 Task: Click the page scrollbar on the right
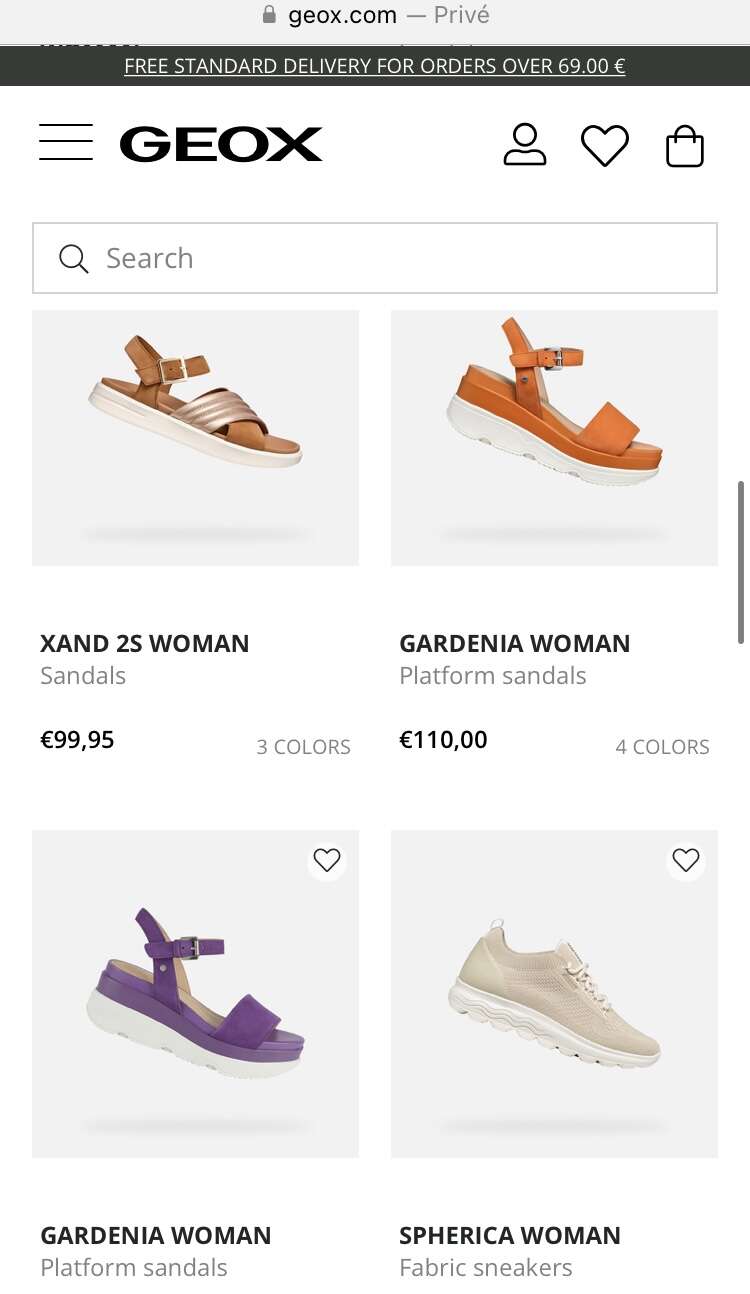click(x=741, y=562)
